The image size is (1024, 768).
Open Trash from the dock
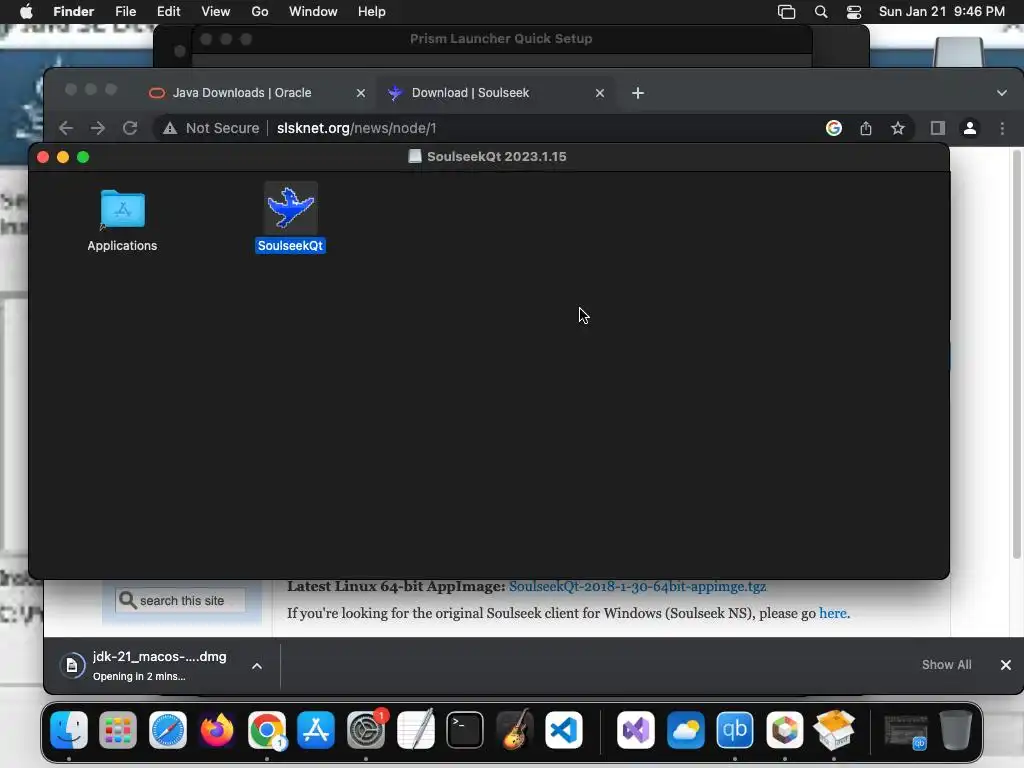click(955, 730)
